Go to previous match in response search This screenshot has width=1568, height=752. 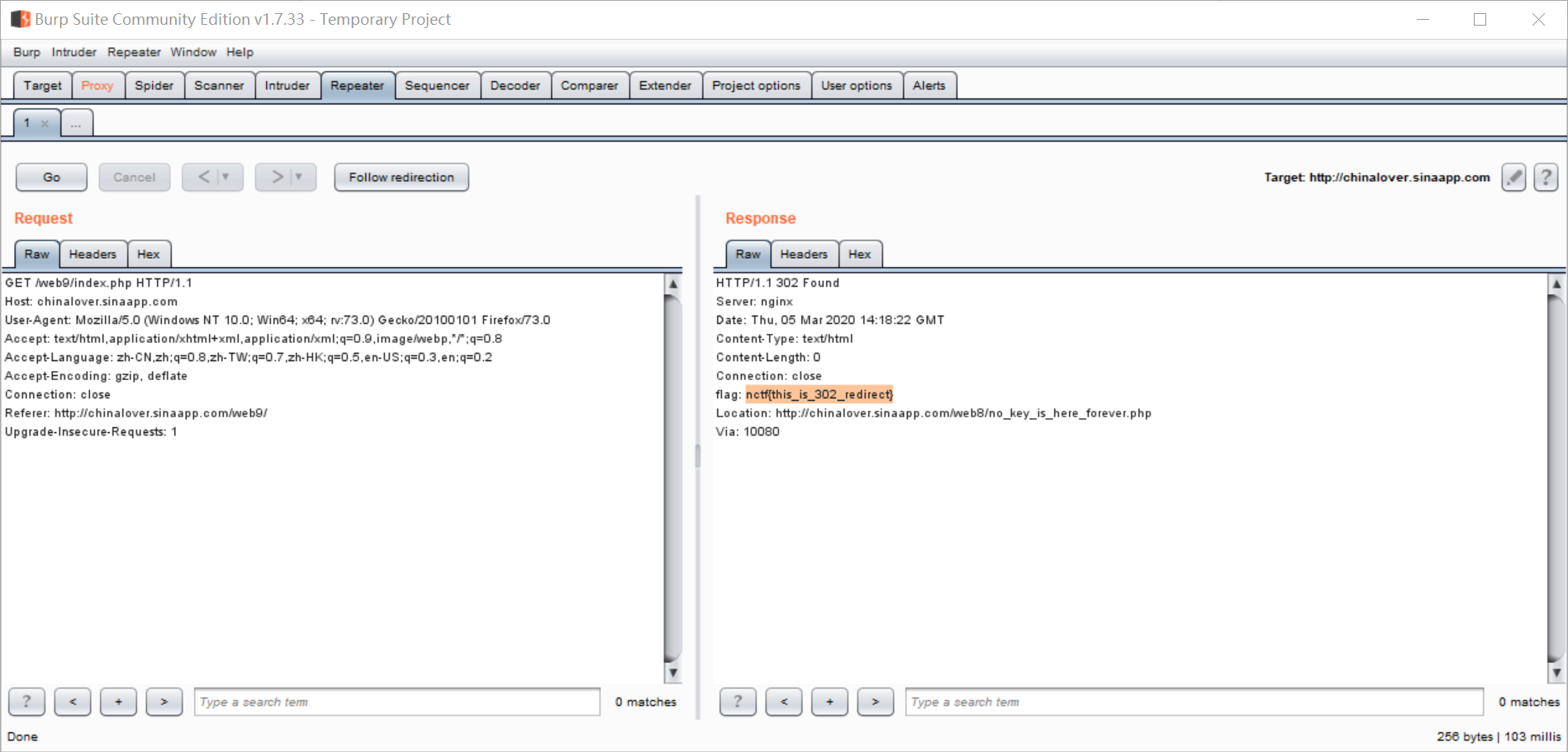784,702
